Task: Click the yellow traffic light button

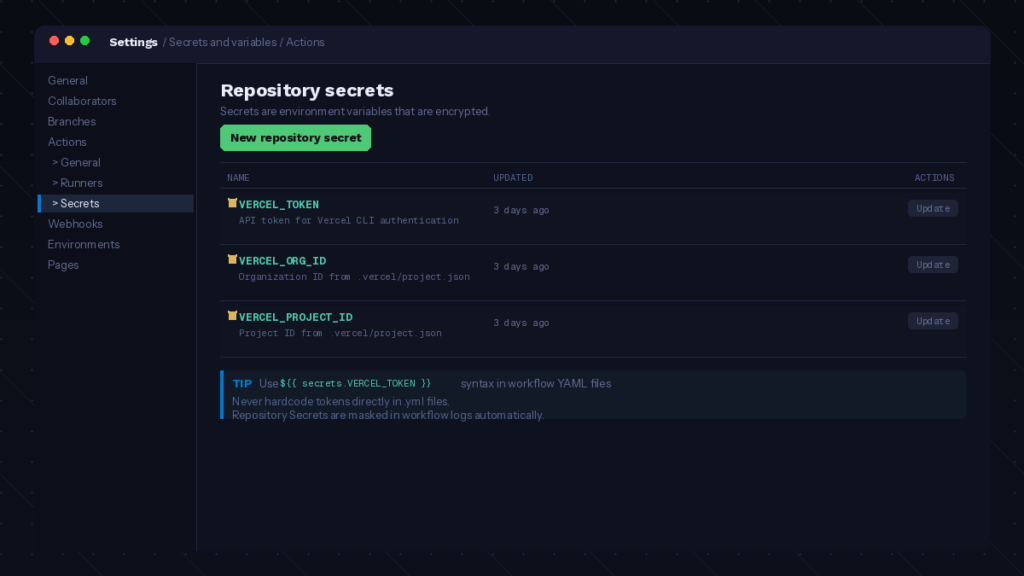Action: pyautogui.click(x=69, y=41)
